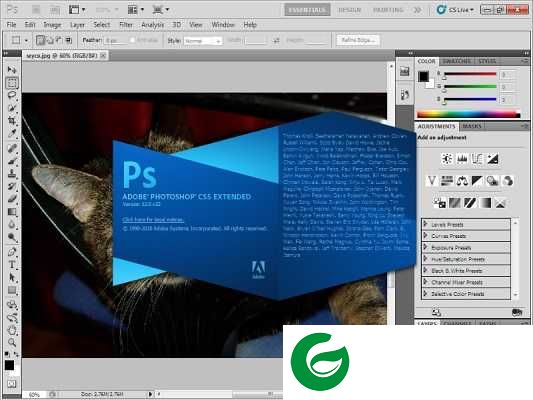This screenshot has height=400, width=533.
Task: Open the Filter menu
Action: (x=126, y=25)
